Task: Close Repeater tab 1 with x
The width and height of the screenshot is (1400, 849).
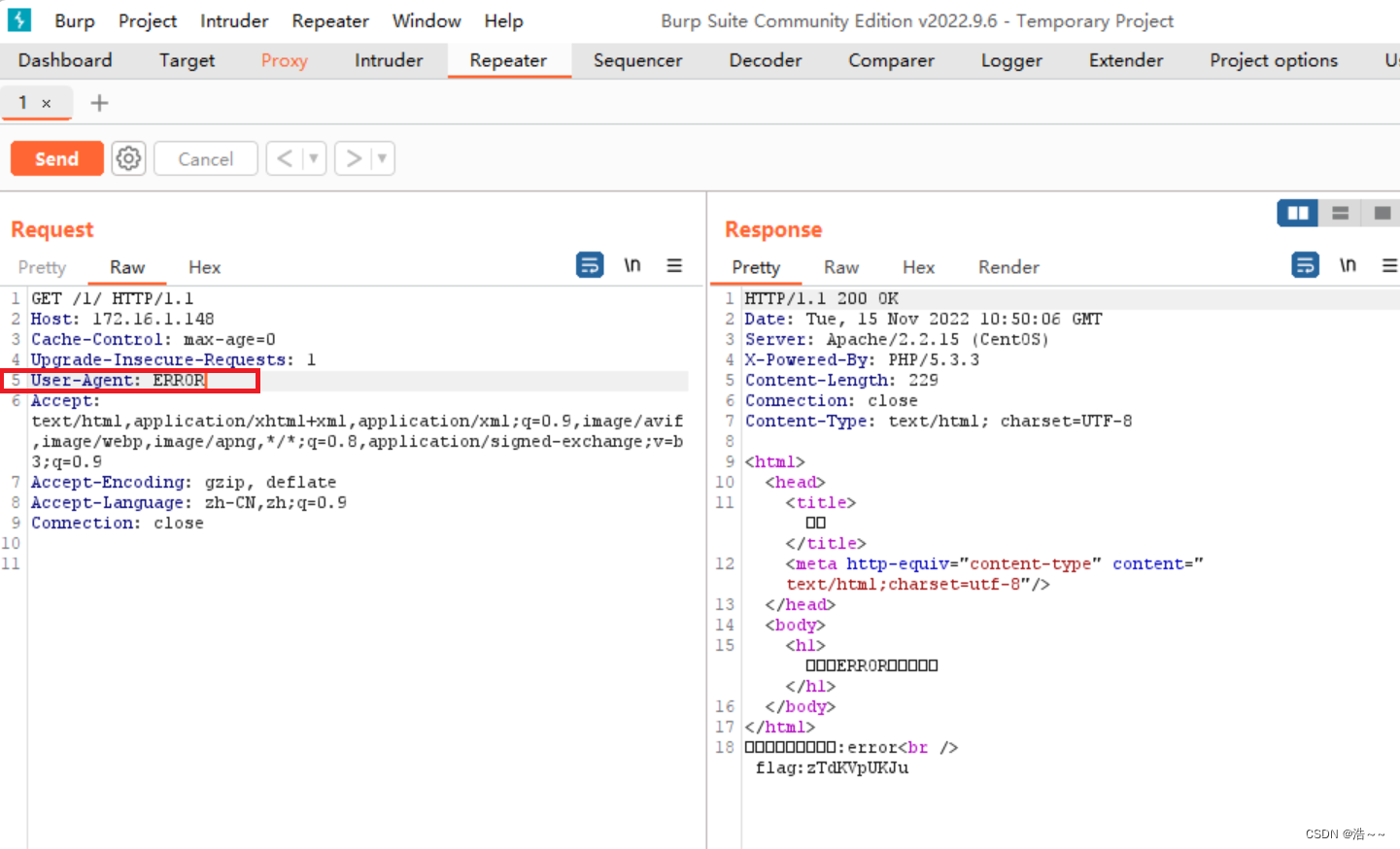Action: [x=46, y=103]
